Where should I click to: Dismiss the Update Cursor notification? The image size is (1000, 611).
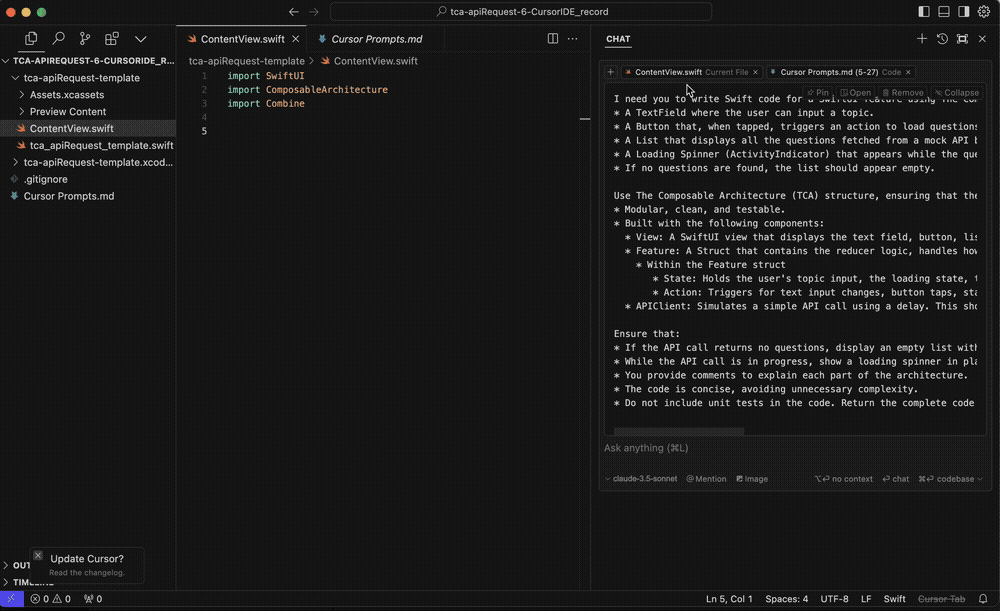coord(38,556)
